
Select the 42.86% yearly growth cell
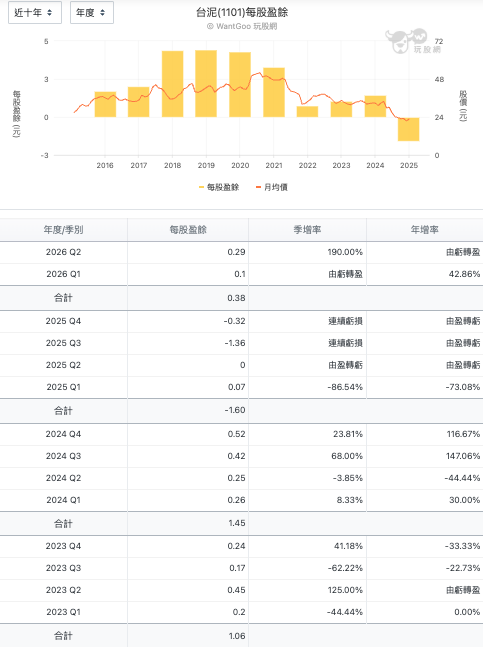click(464, 274)
